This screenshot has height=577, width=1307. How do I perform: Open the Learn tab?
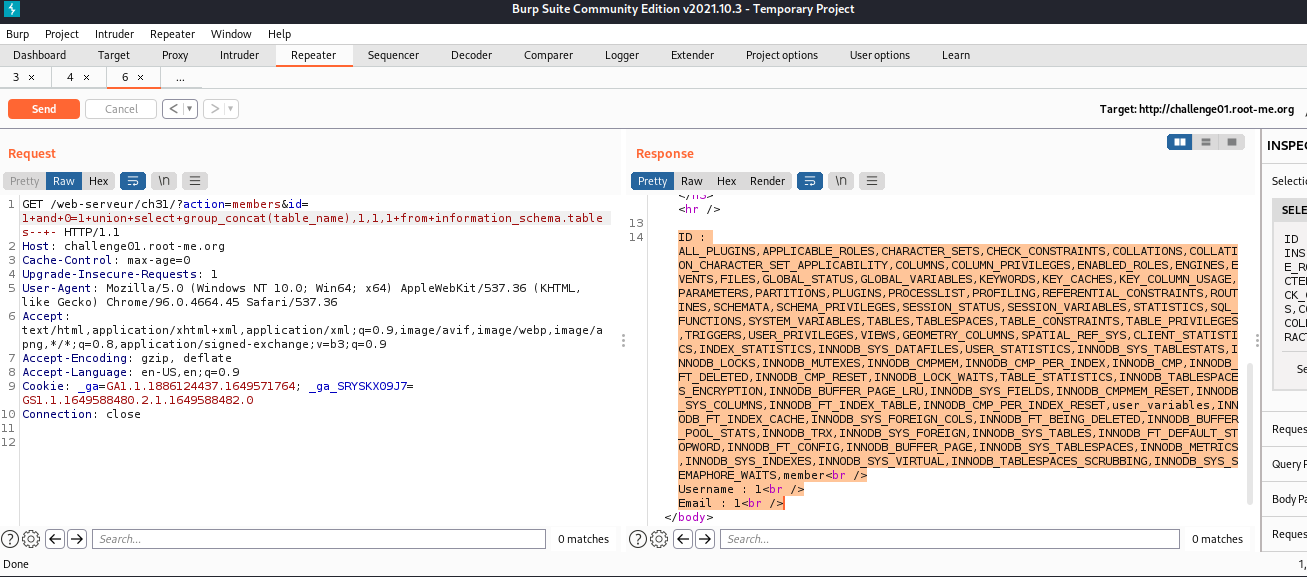(x=956, y=55)
